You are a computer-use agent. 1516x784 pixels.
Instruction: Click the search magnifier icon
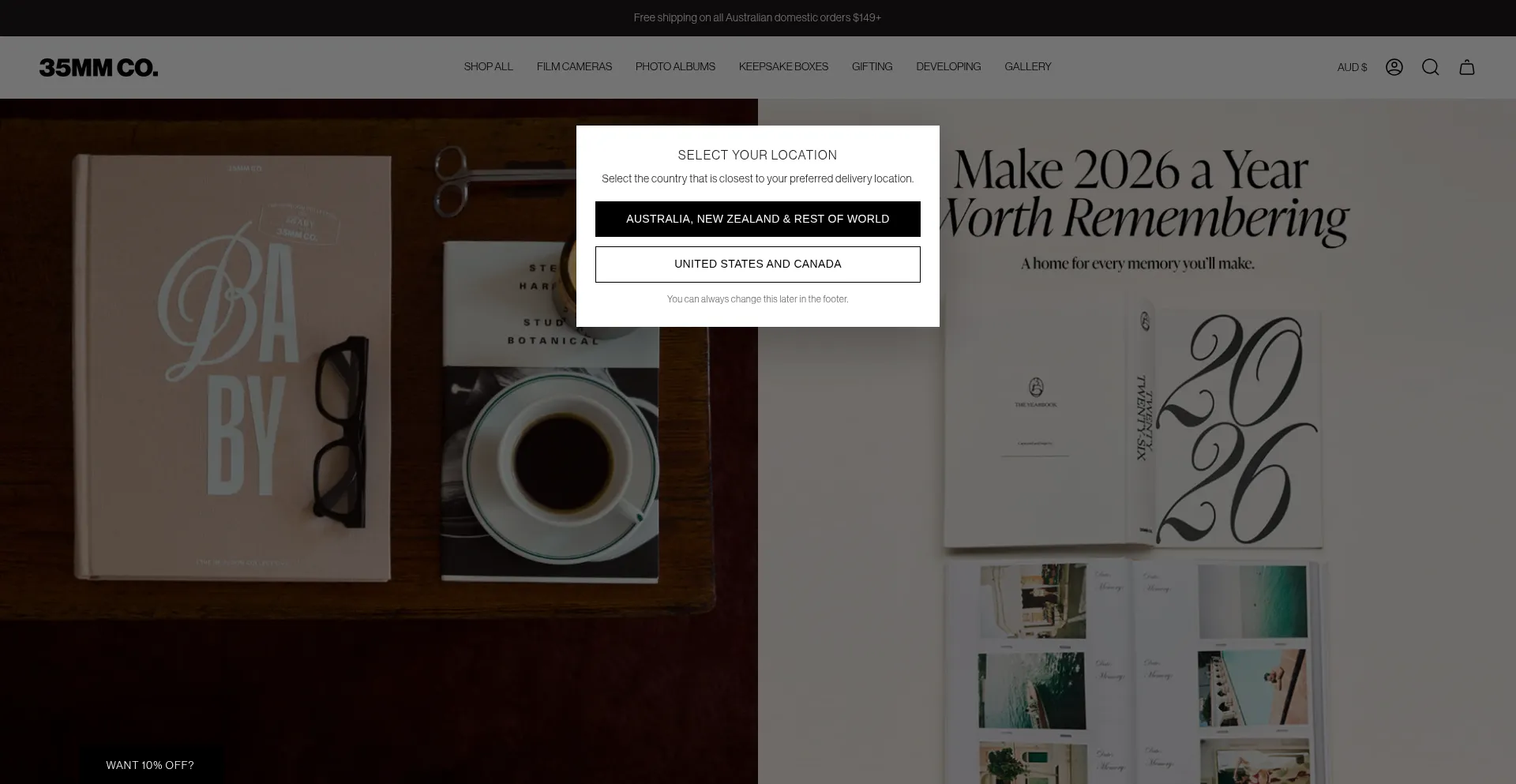(1430, 67)
